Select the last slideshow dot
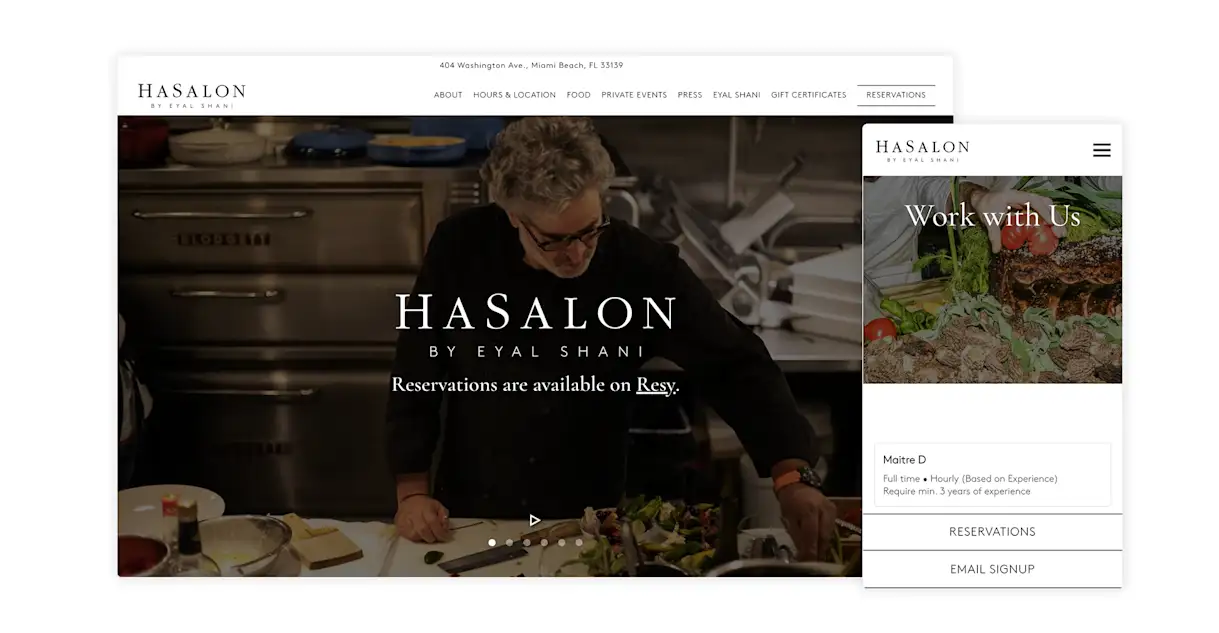Screen dimensions: 1219x633 [579, 543]
